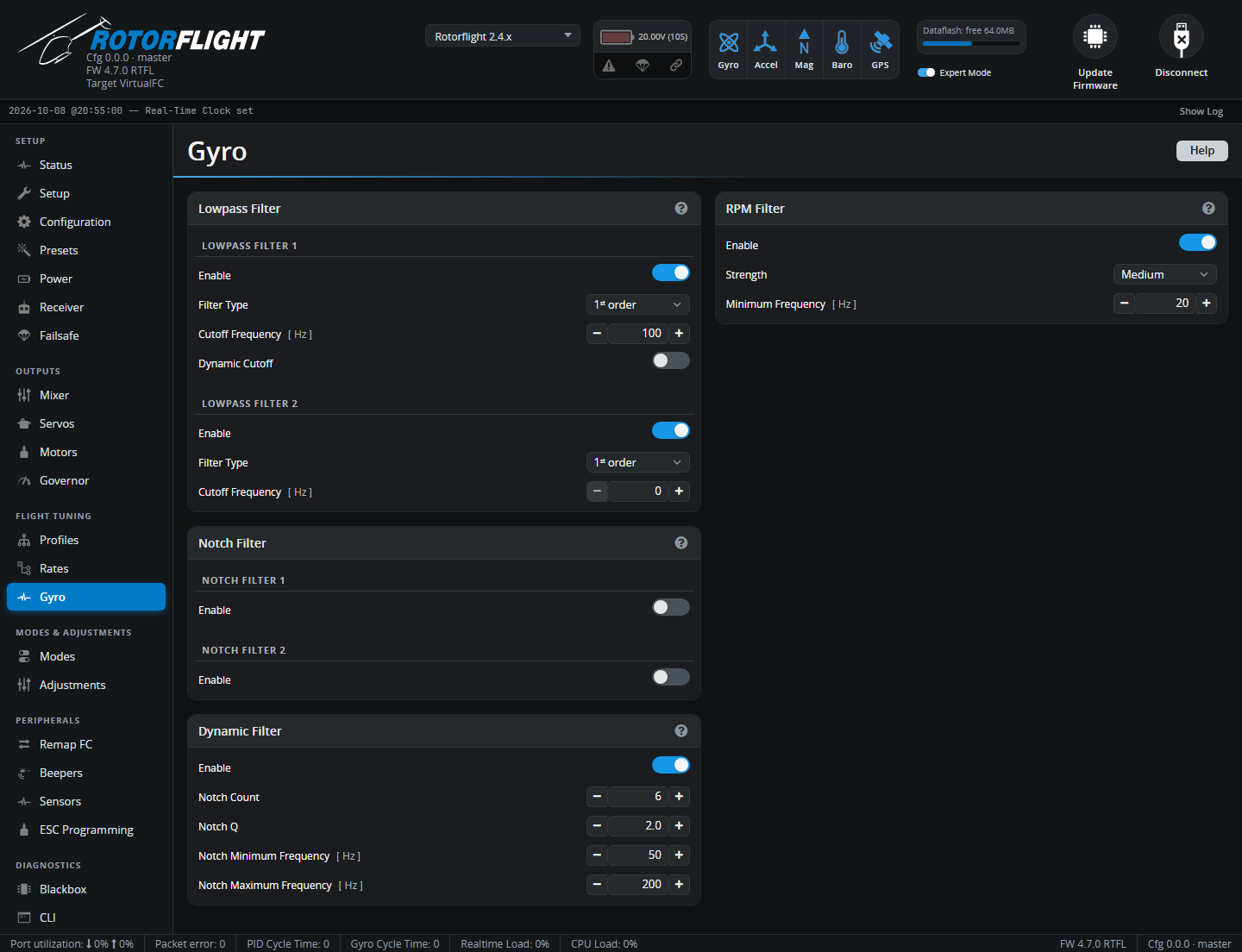
Task: Increase RPM Filter Minimum Frequency
Action: pyautogui.click(x=1207, y=303)
